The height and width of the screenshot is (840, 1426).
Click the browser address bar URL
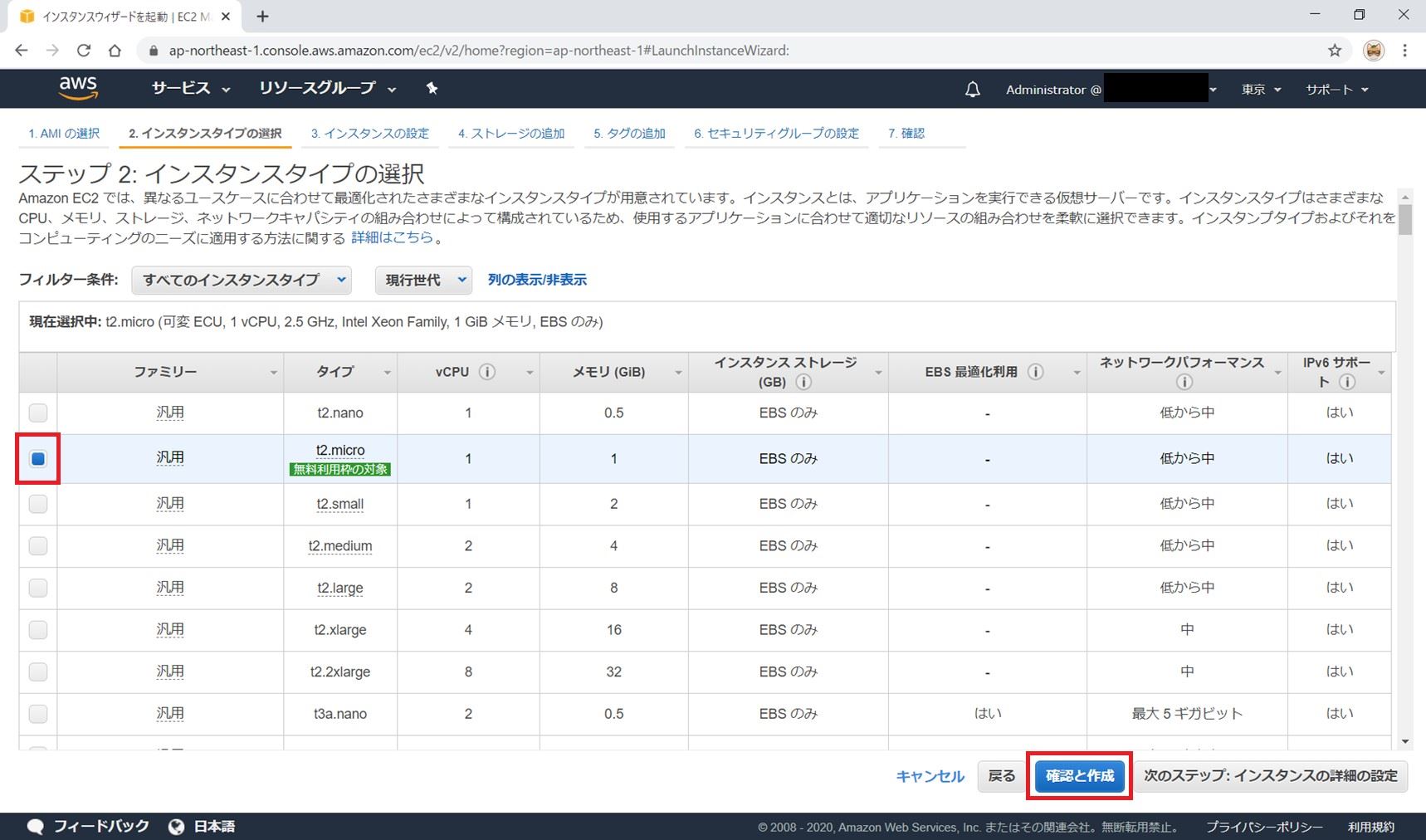(479, 51)
